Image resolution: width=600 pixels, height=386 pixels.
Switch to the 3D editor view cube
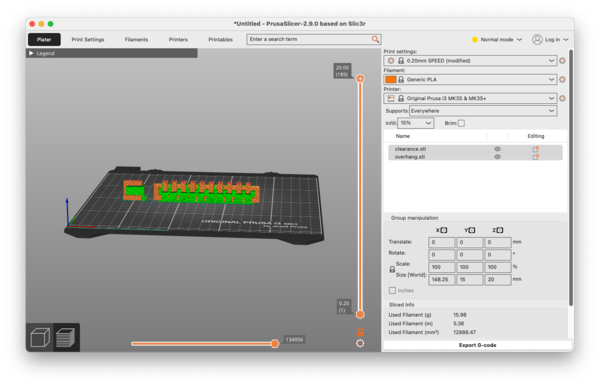pos(40,338)
